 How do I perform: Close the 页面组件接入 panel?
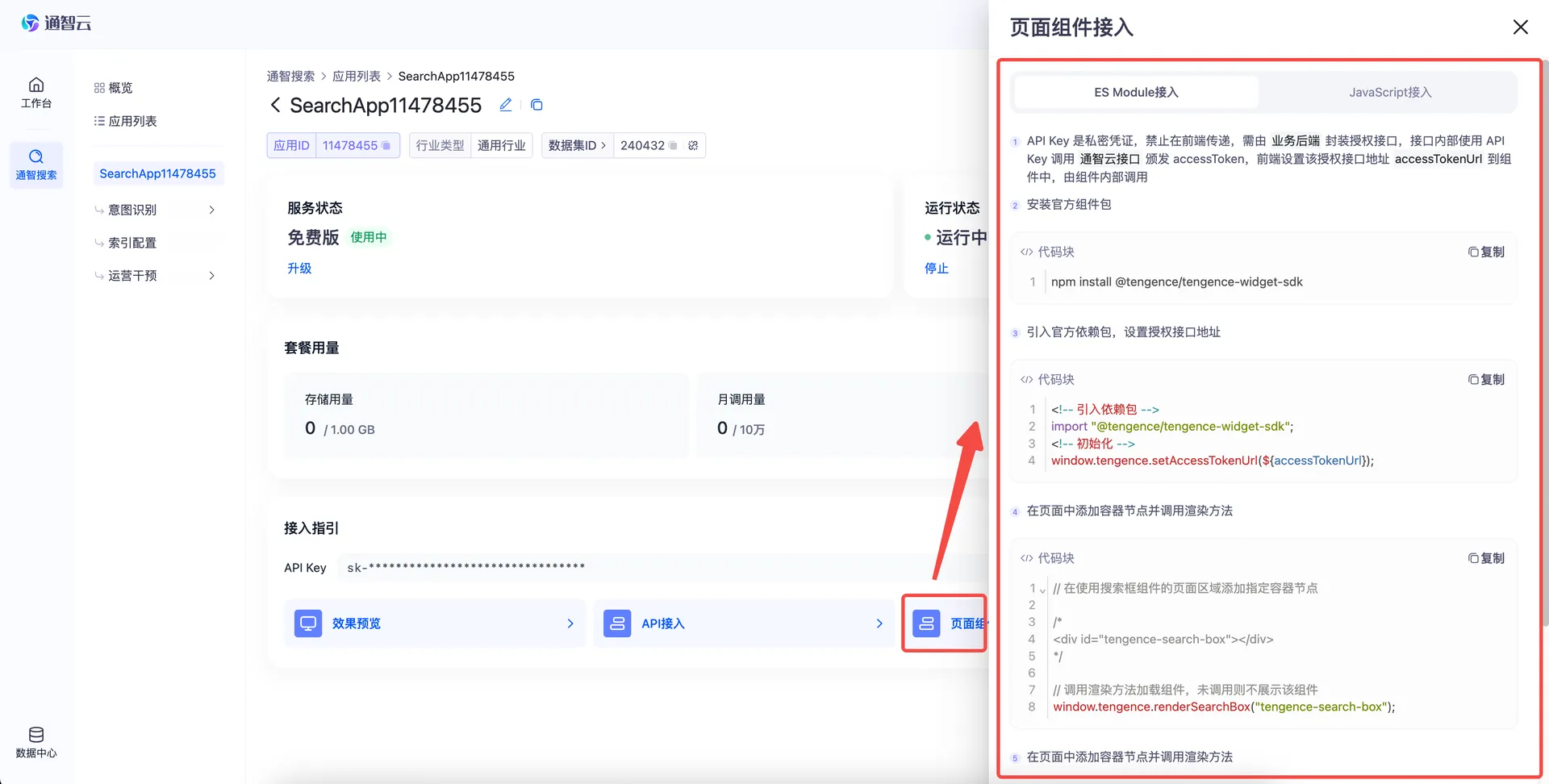tap(1521, 27)
